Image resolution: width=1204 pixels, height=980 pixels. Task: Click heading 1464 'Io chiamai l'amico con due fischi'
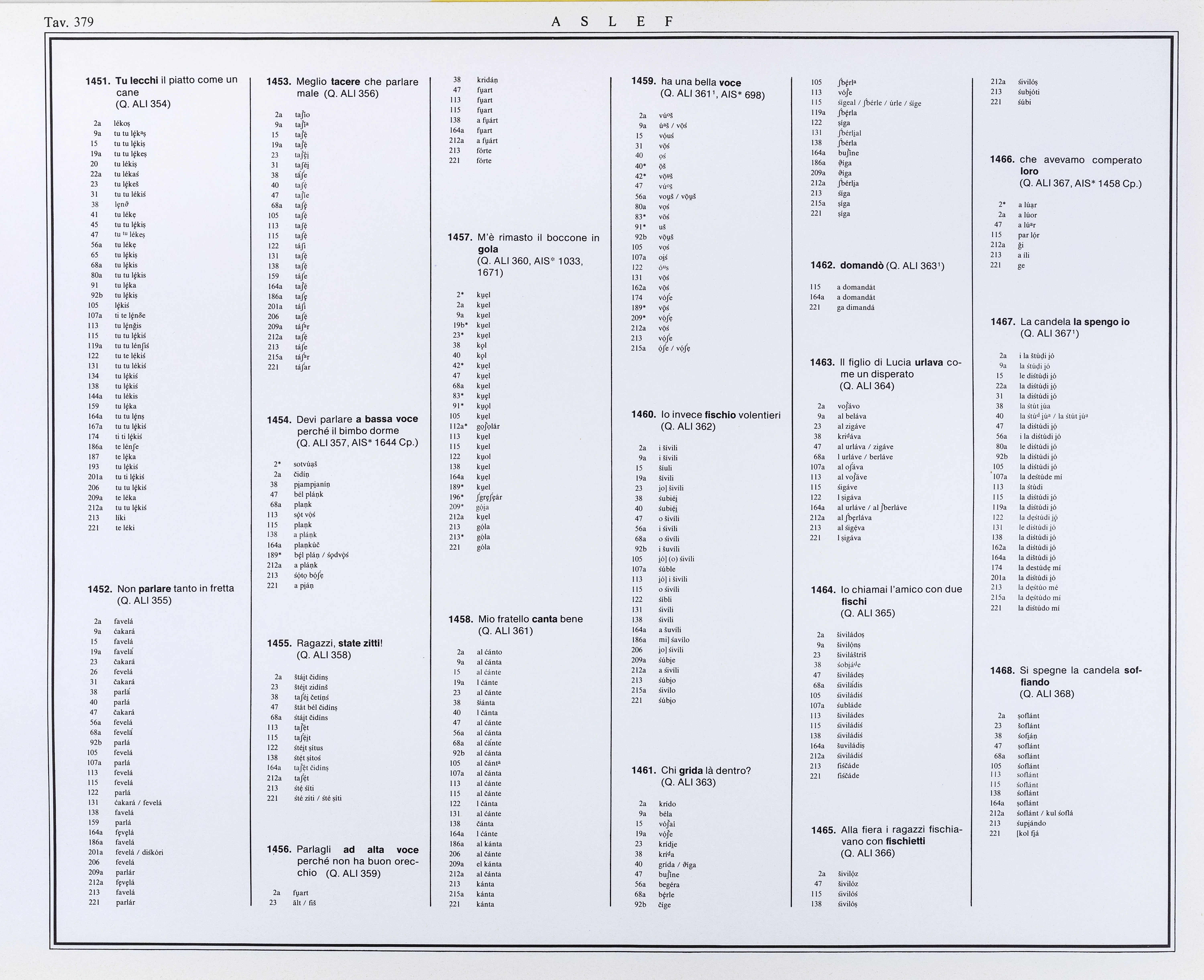tap(887, 590)
